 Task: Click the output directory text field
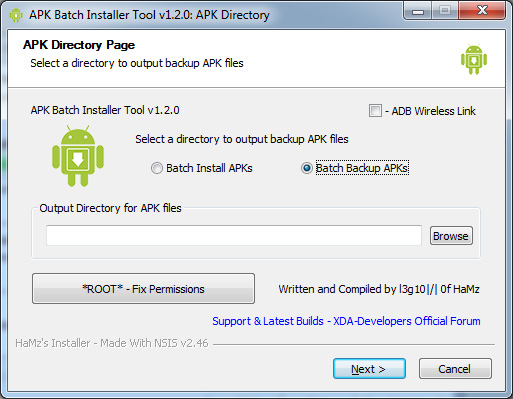coord(234,235)
